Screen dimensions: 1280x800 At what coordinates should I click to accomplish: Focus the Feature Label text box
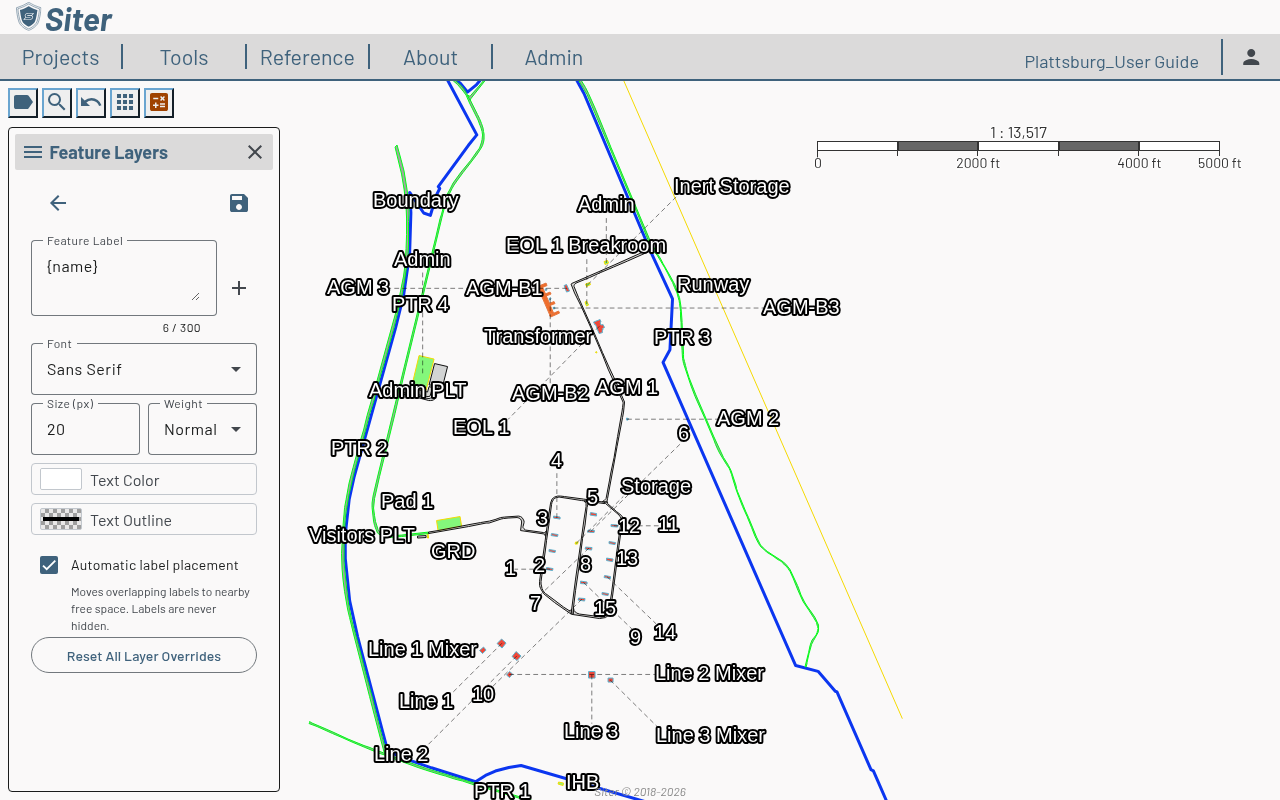[124, 278]
